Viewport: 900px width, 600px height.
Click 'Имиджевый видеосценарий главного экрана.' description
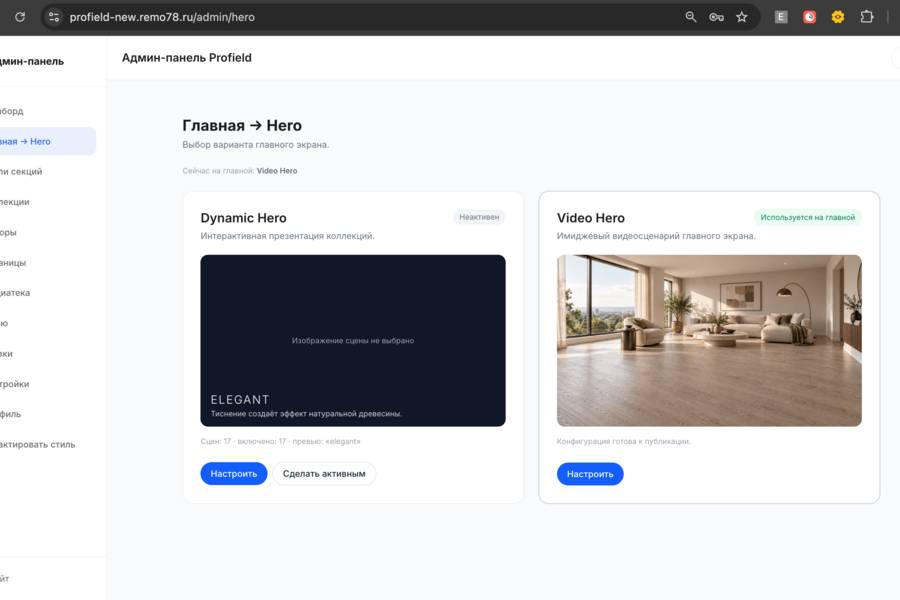pos(656,236)
